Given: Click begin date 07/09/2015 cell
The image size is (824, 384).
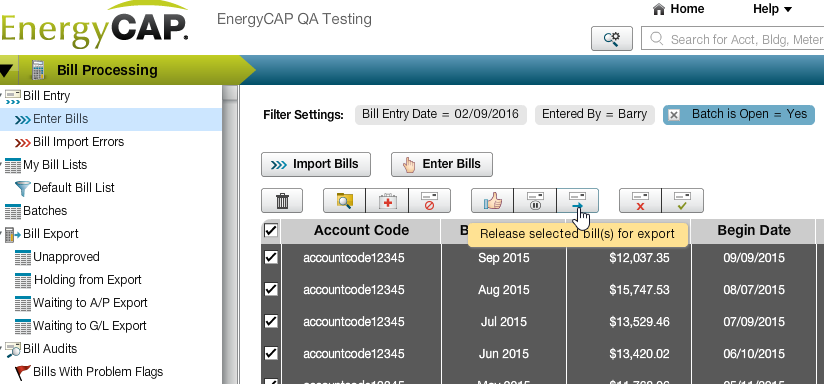Looking at the screenshot, I should pos(754,321).
